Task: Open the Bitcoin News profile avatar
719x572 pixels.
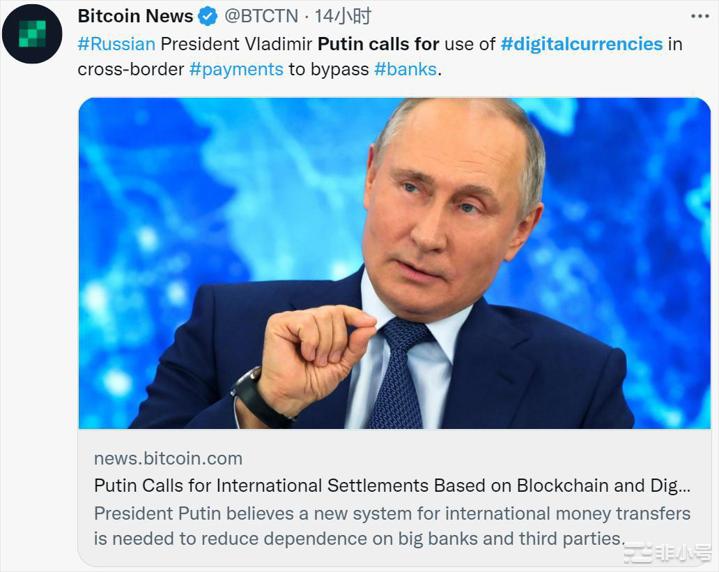Action: click(x=32, y=34)
